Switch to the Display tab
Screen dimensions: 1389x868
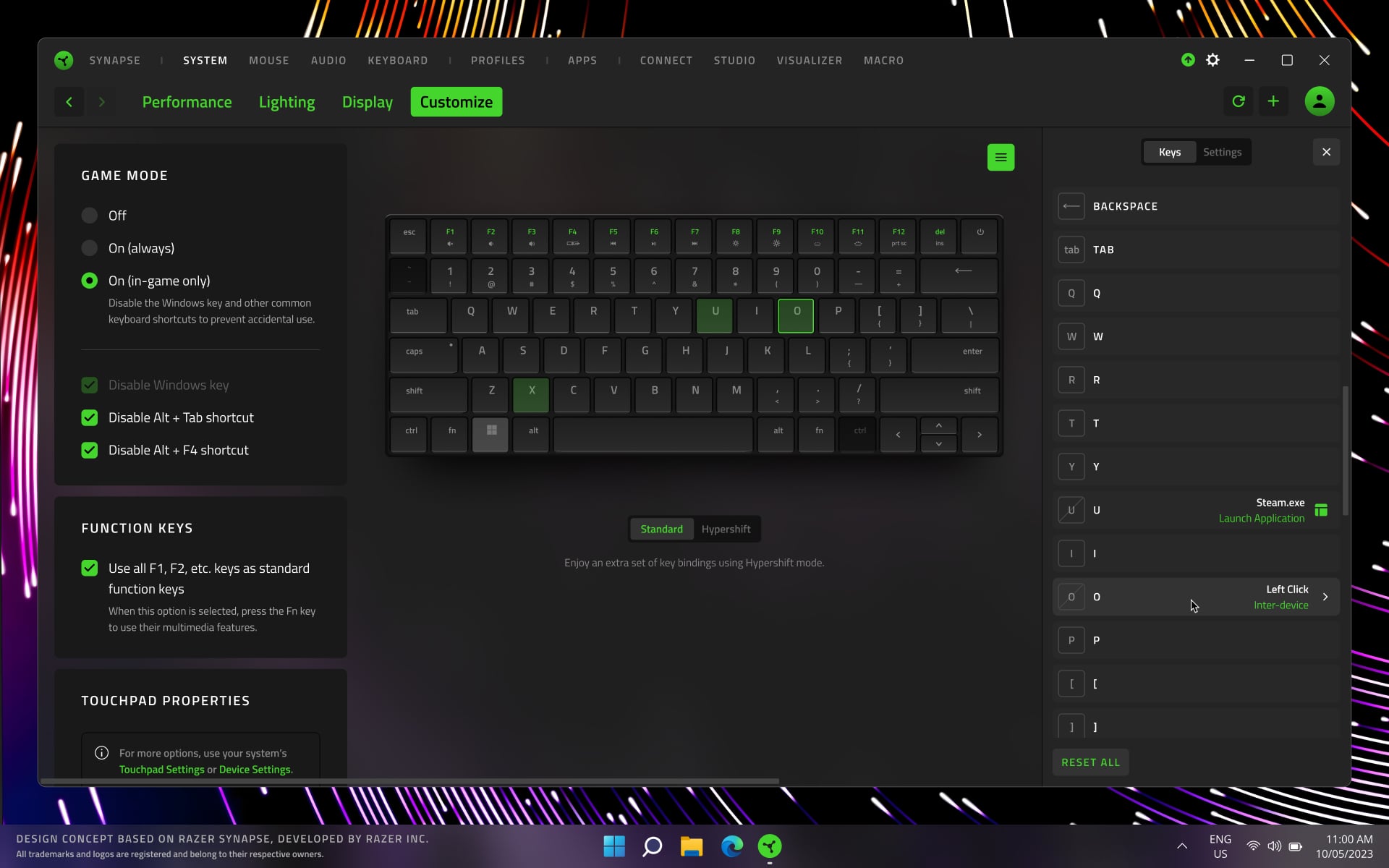point(368,102)
